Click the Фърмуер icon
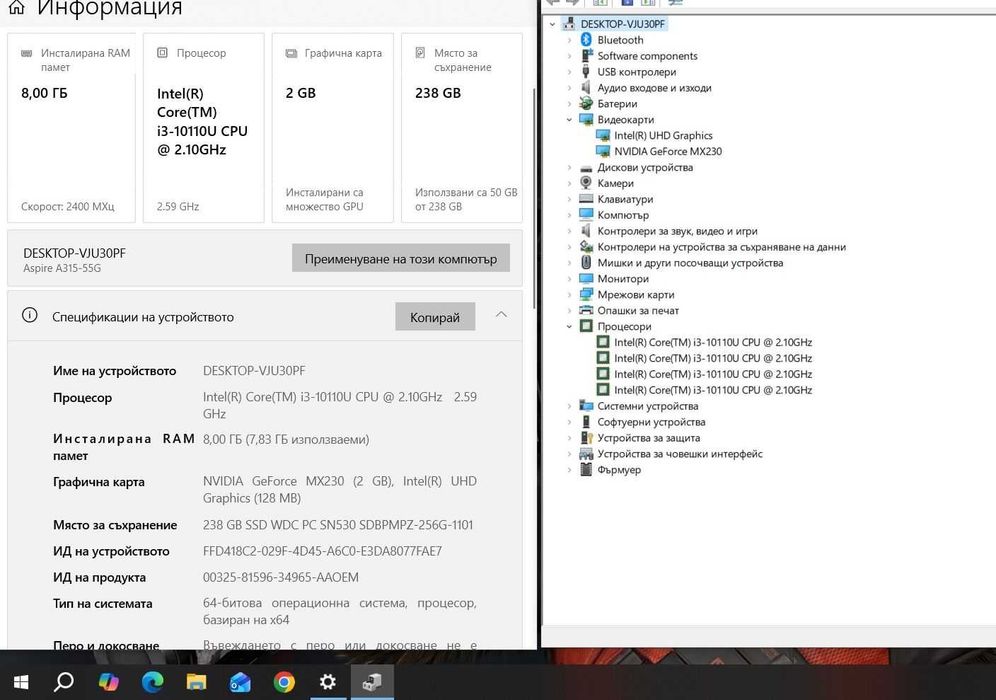The image size is (996, 700). point(586,469)
